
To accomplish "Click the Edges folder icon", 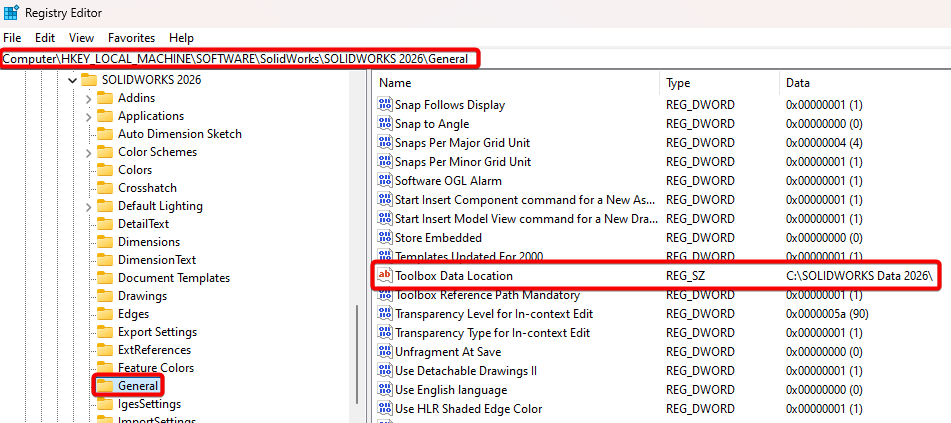I will [105, 314].
